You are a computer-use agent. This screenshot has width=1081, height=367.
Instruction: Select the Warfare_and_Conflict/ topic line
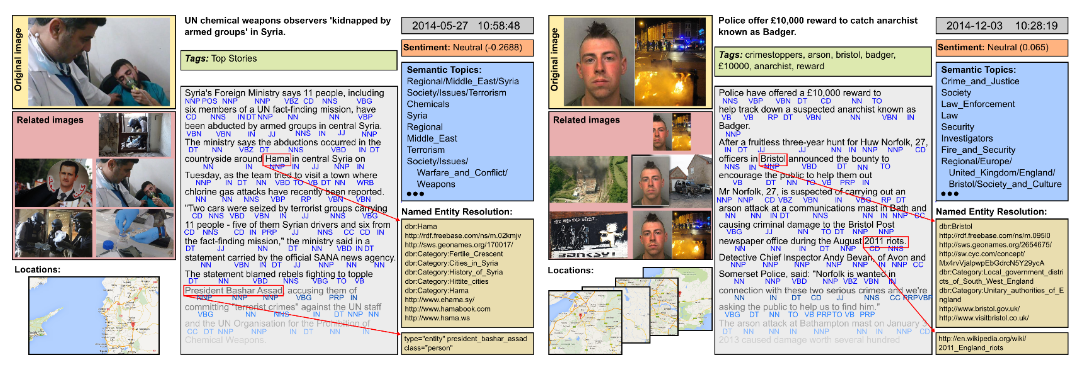click(x=461, y=172)
